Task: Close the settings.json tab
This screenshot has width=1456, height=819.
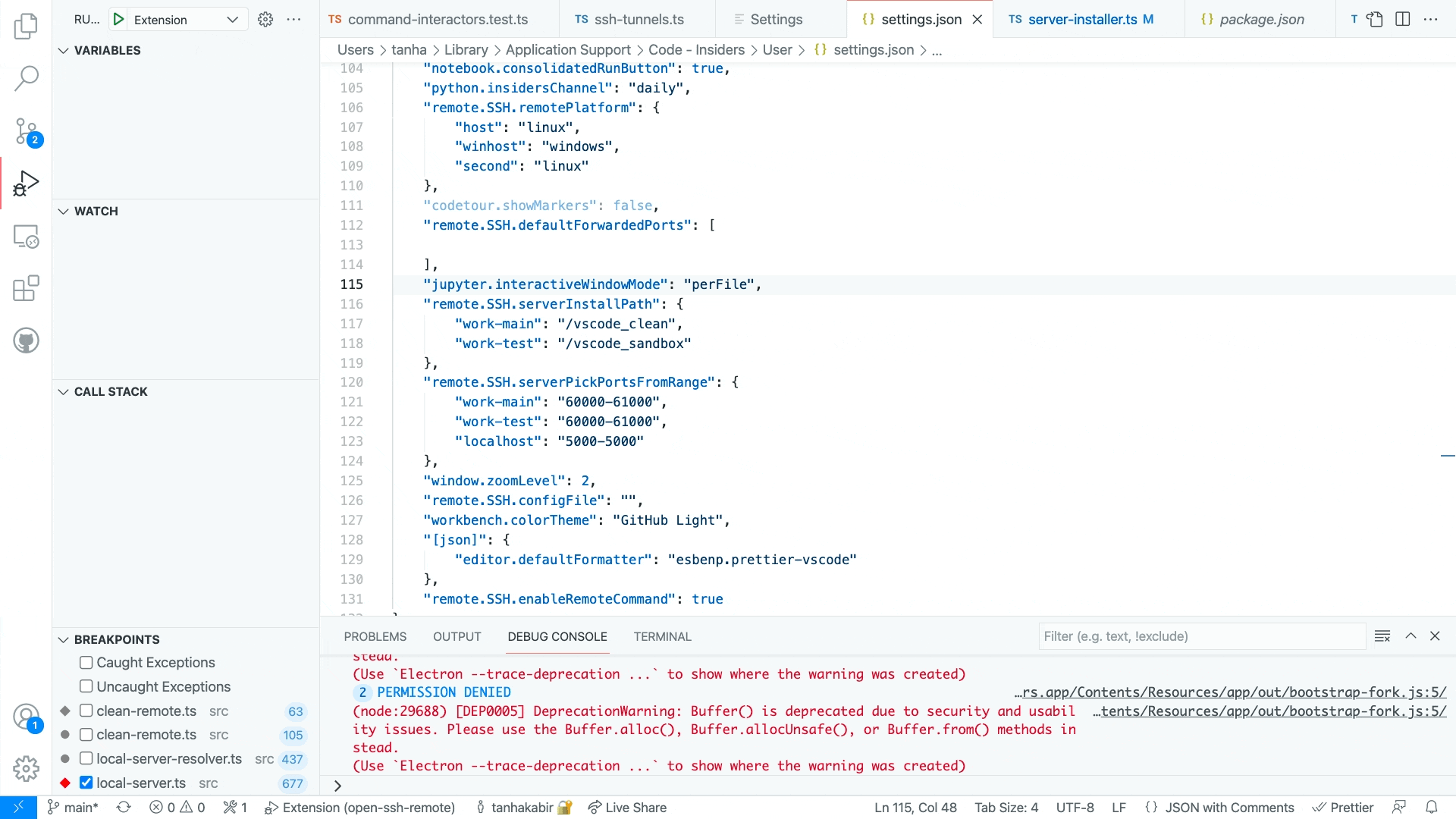Action: [x=977, y=20]
